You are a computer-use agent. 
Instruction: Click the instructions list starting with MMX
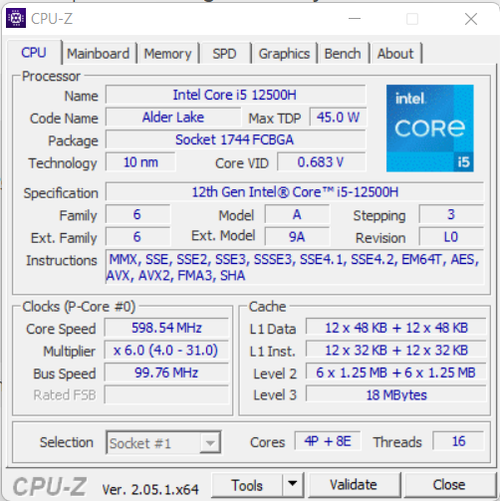295,267
